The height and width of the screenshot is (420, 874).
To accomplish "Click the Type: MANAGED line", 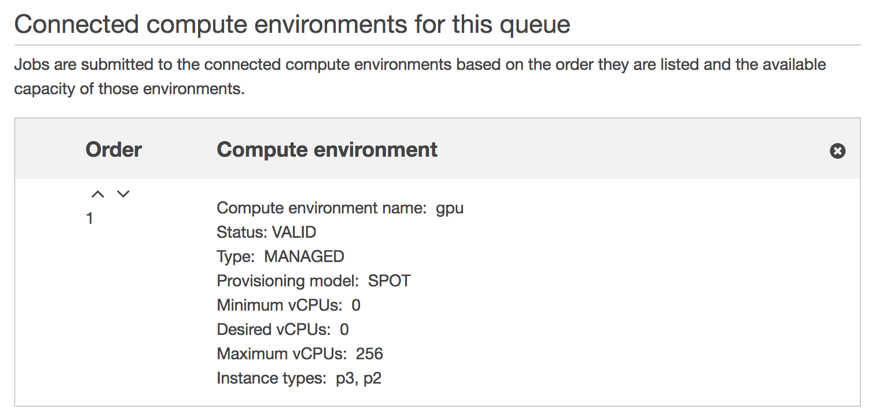I will [280, 256].
